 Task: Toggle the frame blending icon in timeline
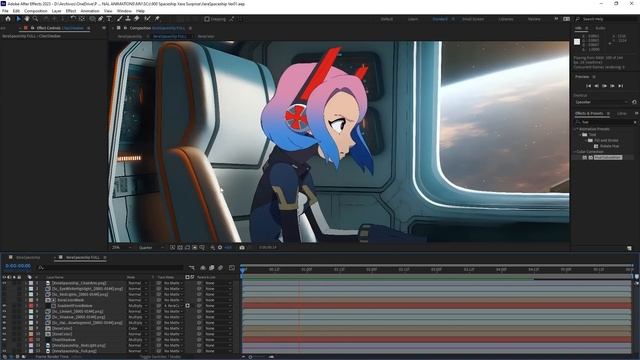pos(211,268)
